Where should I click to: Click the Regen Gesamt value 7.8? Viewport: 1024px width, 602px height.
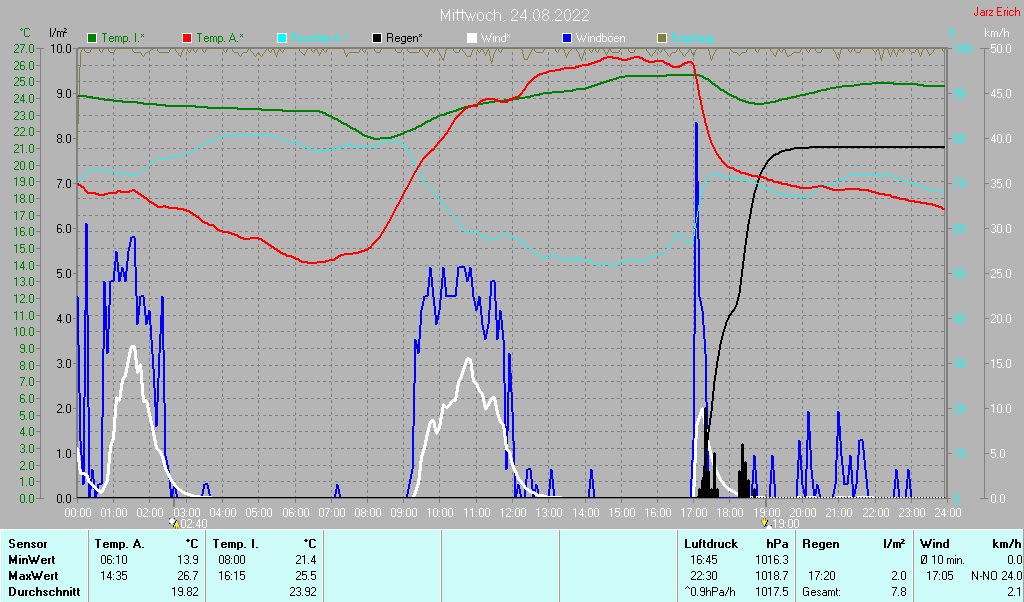[x=897, y=592]
